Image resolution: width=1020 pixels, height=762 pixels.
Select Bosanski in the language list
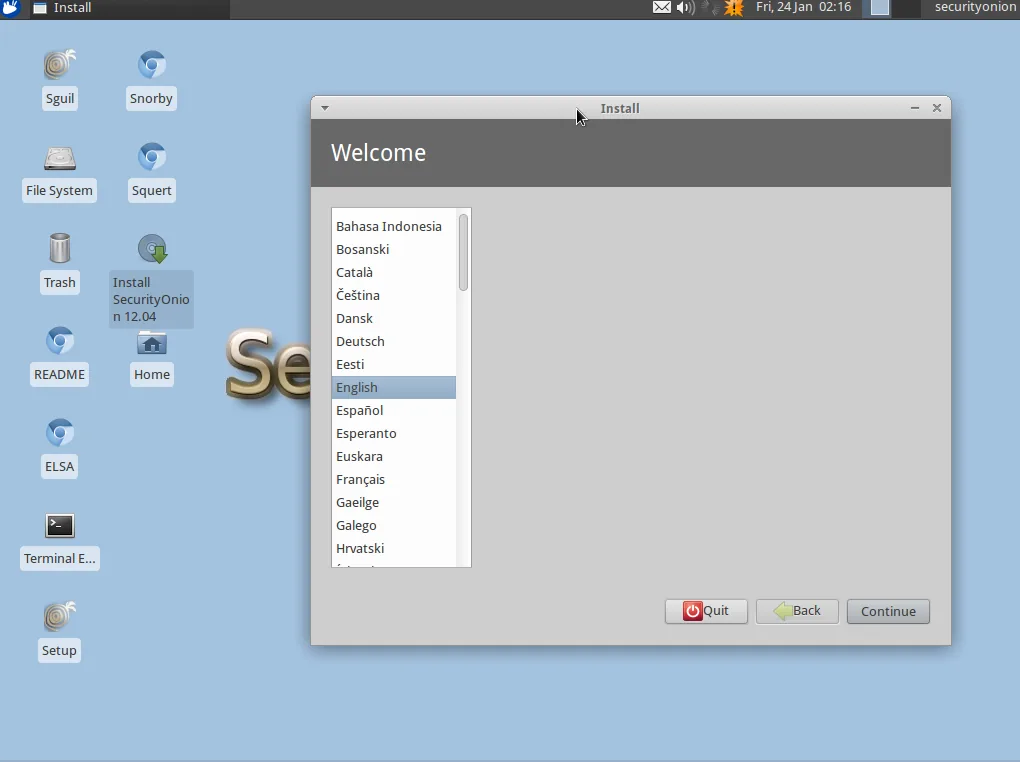pos(394,249)
